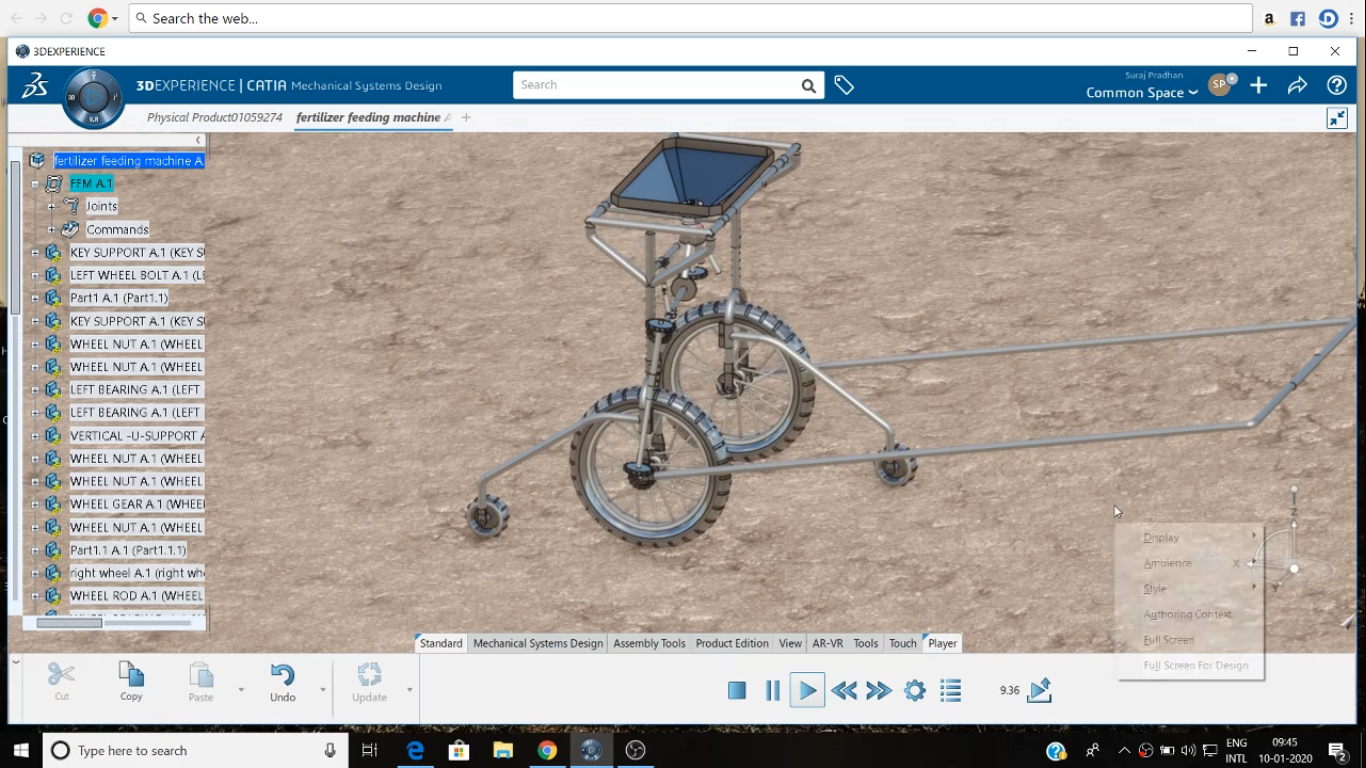Select fertilizer feeding machine A root node
Screen dimensions: 1366x768
(x=129, y=161)
